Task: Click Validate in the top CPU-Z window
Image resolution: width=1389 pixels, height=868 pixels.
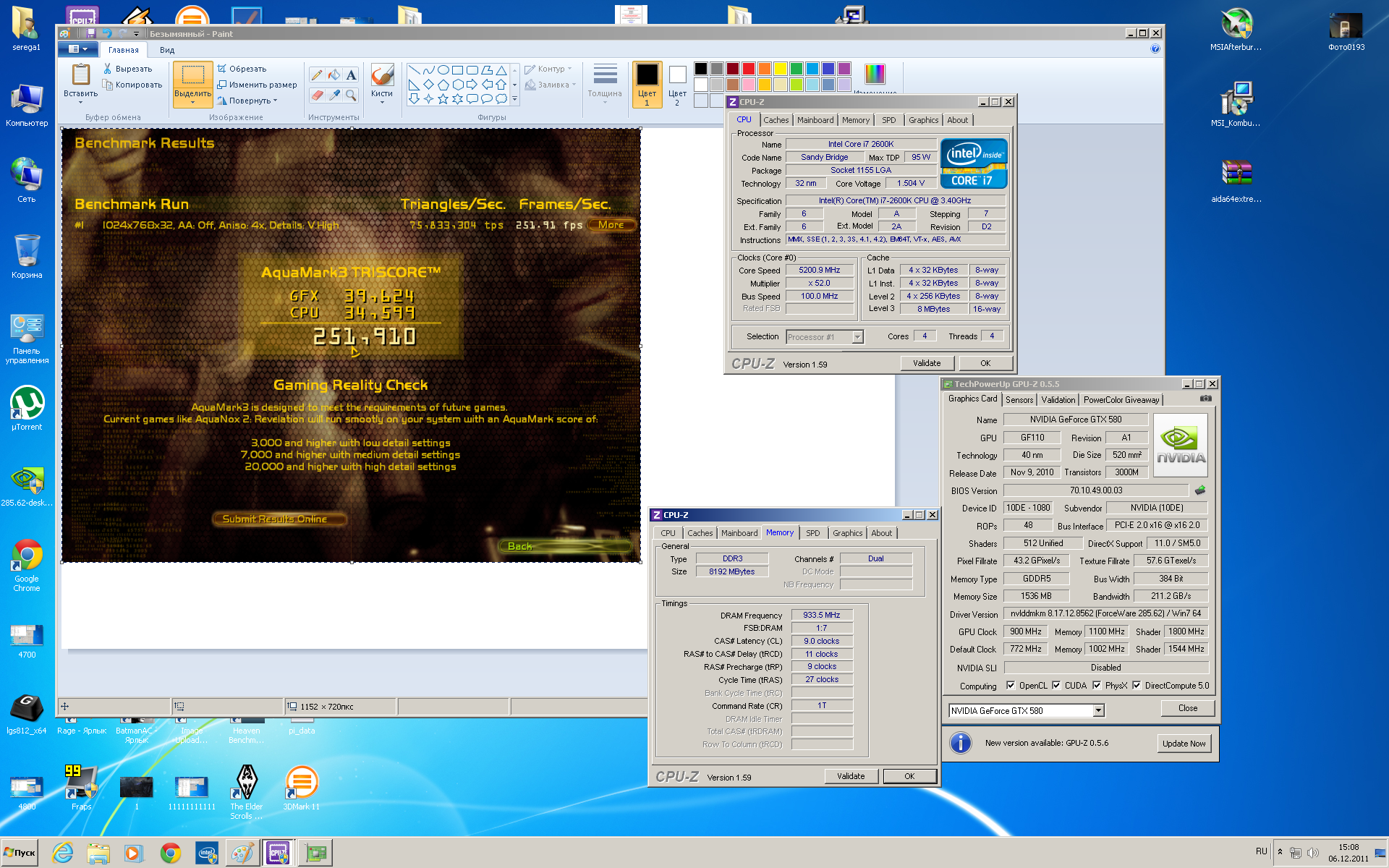Action: 927,363
